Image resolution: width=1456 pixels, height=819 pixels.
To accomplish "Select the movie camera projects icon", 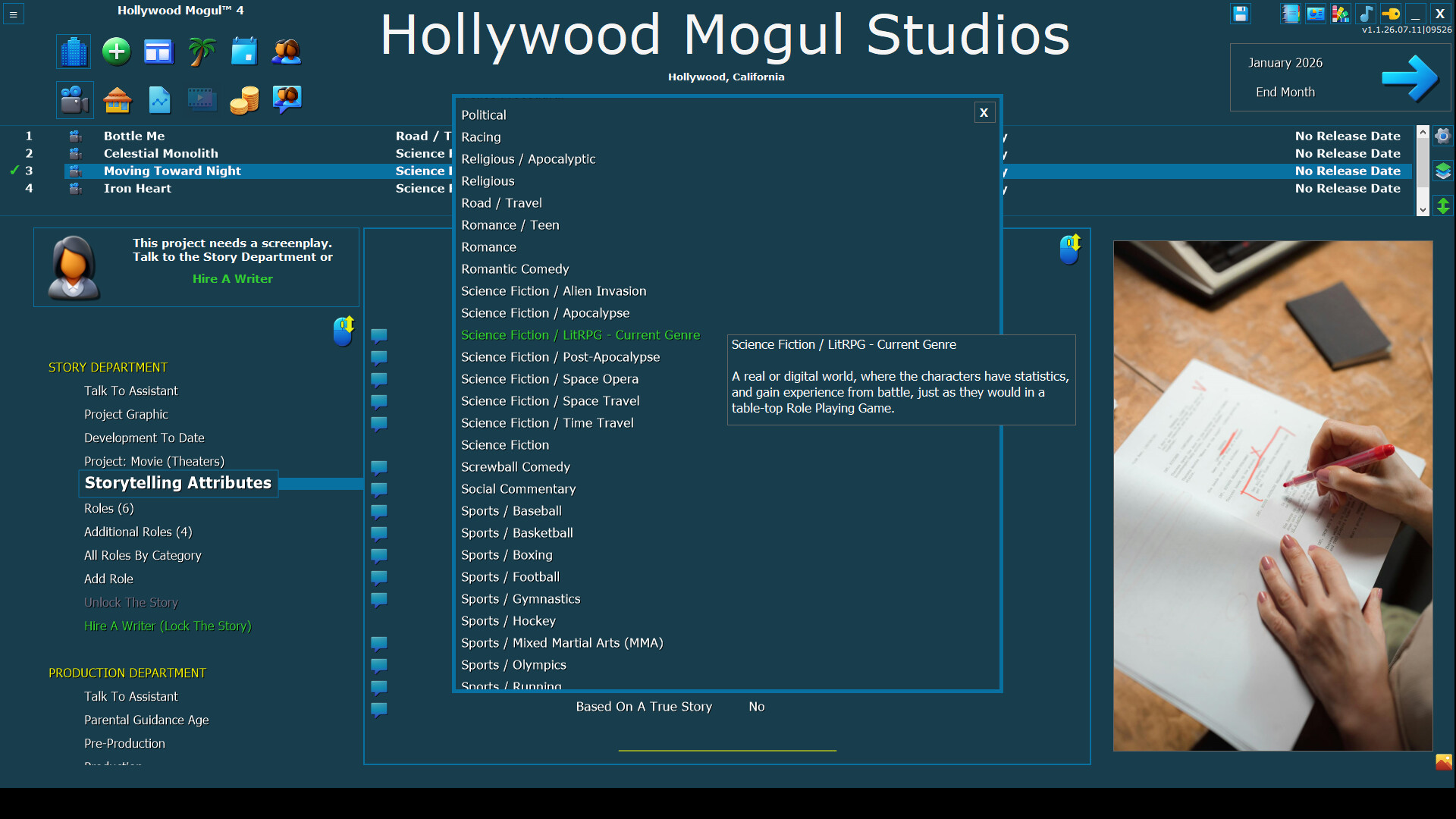I will pyautogui.click(x=74, y=99).
